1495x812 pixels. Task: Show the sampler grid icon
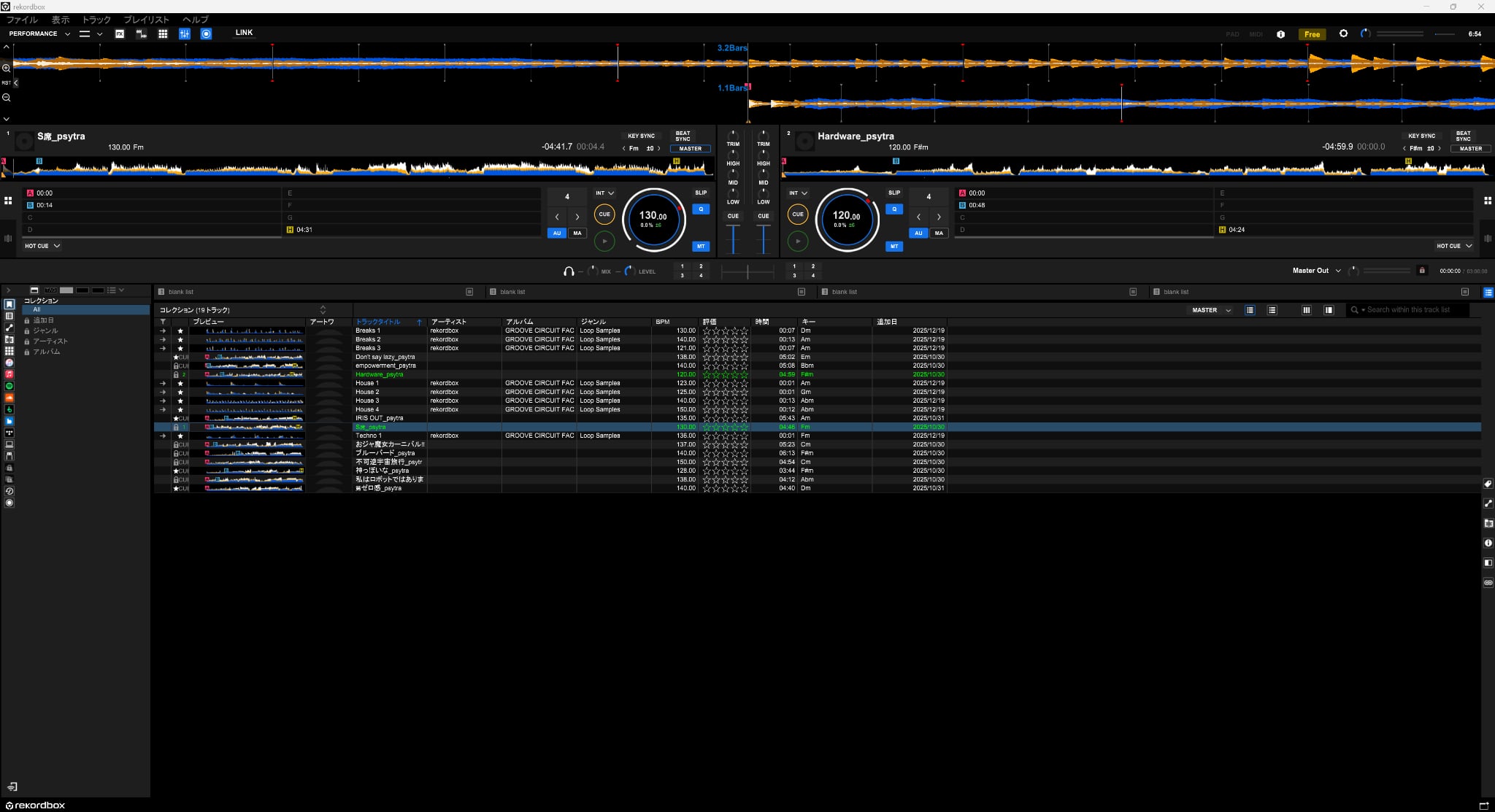click(163, 34)
